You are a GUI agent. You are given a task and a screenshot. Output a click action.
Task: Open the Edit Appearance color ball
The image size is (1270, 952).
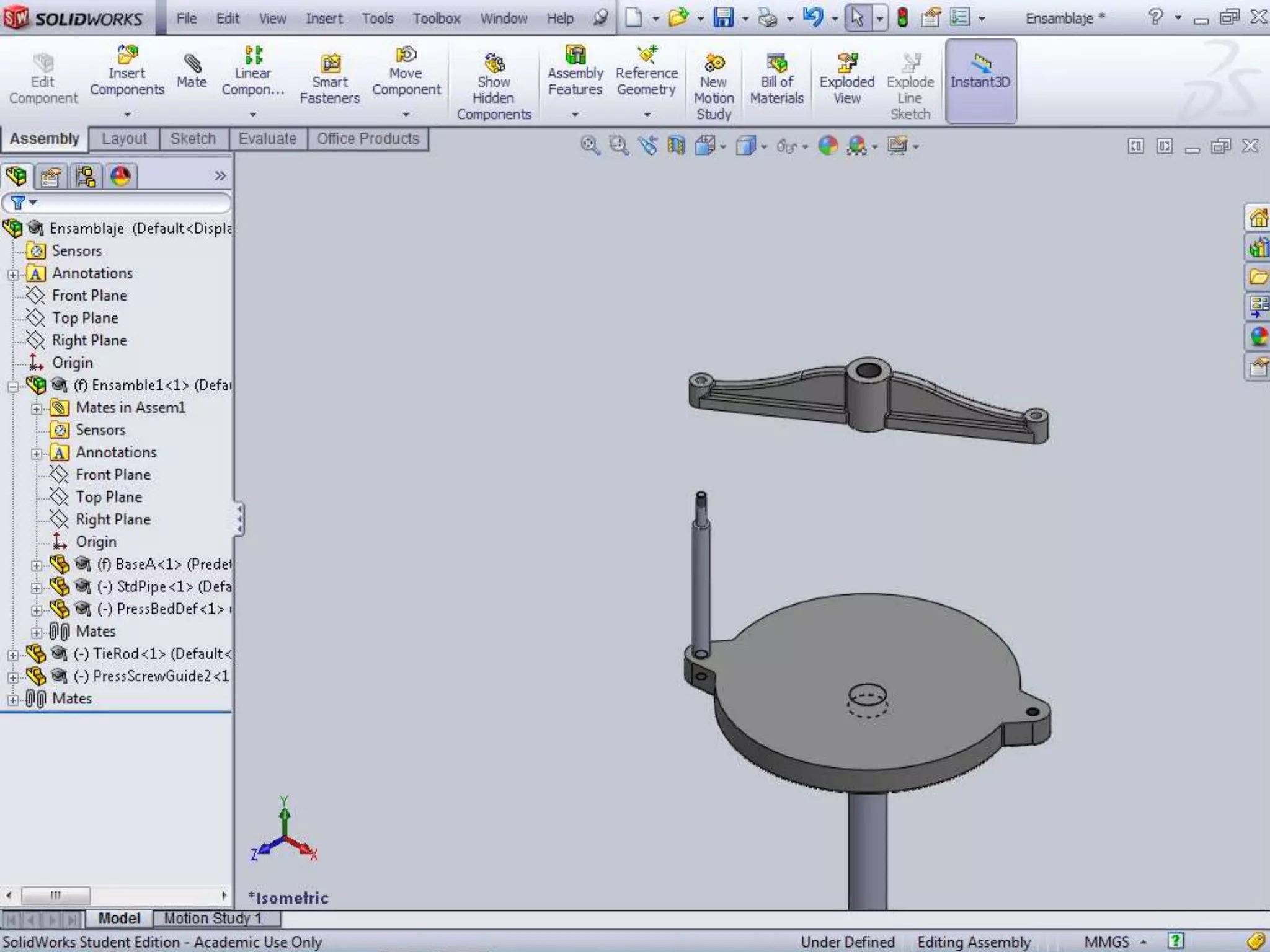coord(828,146)
